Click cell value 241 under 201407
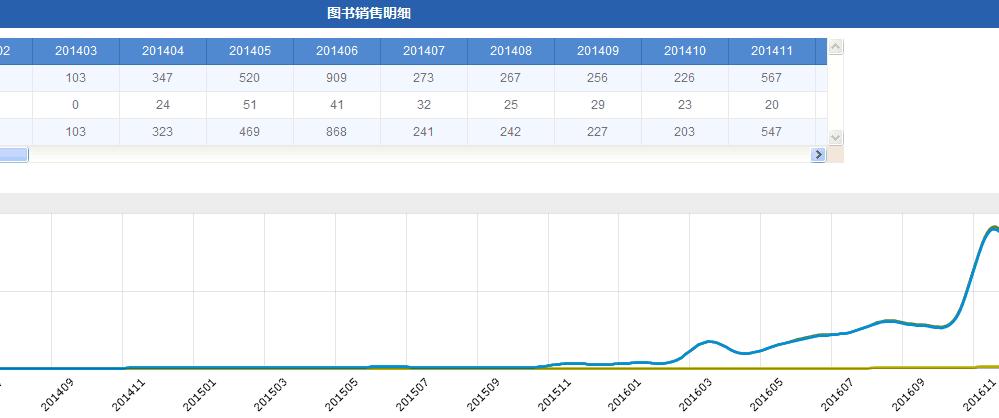Image resolution: width=999 pixels, height=418 pixels. [x=424, y=132]
